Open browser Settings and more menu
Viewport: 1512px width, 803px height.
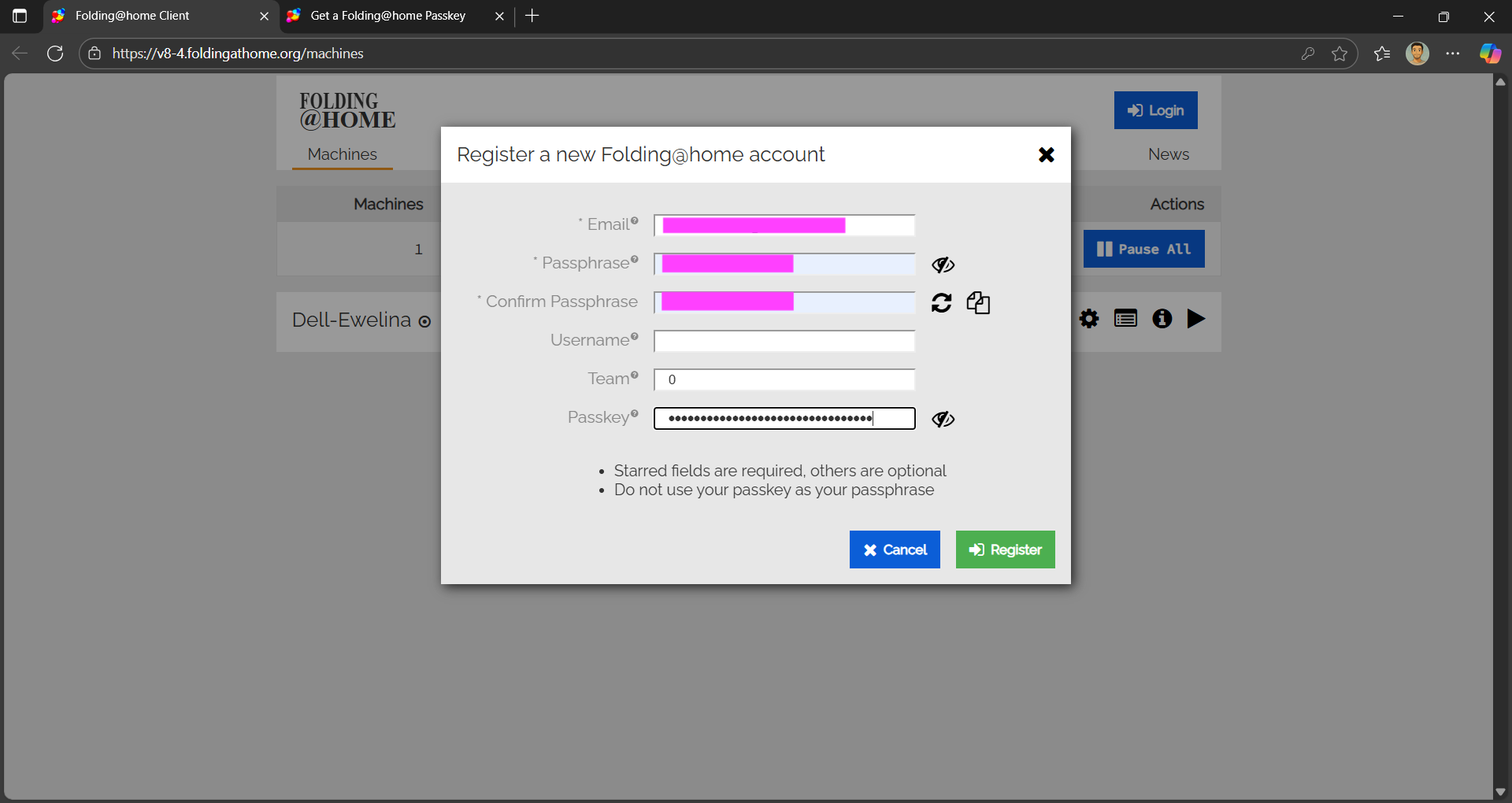tap(1453, 54)
